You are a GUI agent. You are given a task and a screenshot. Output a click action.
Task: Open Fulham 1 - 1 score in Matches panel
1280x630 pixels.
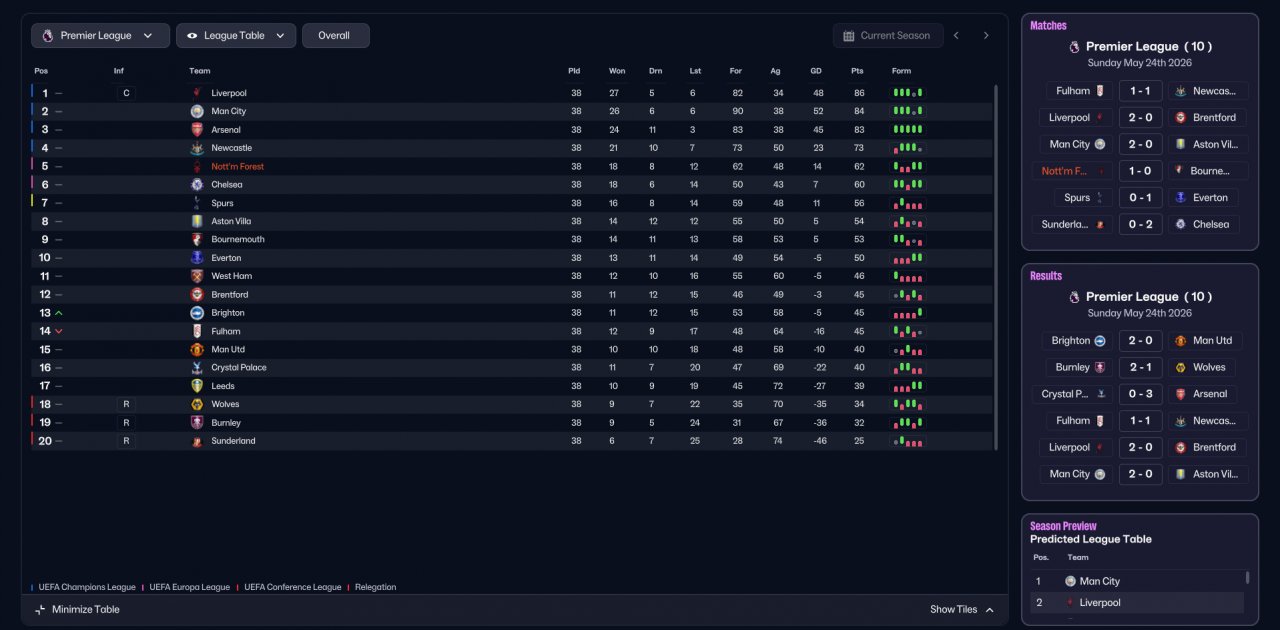1140,91
